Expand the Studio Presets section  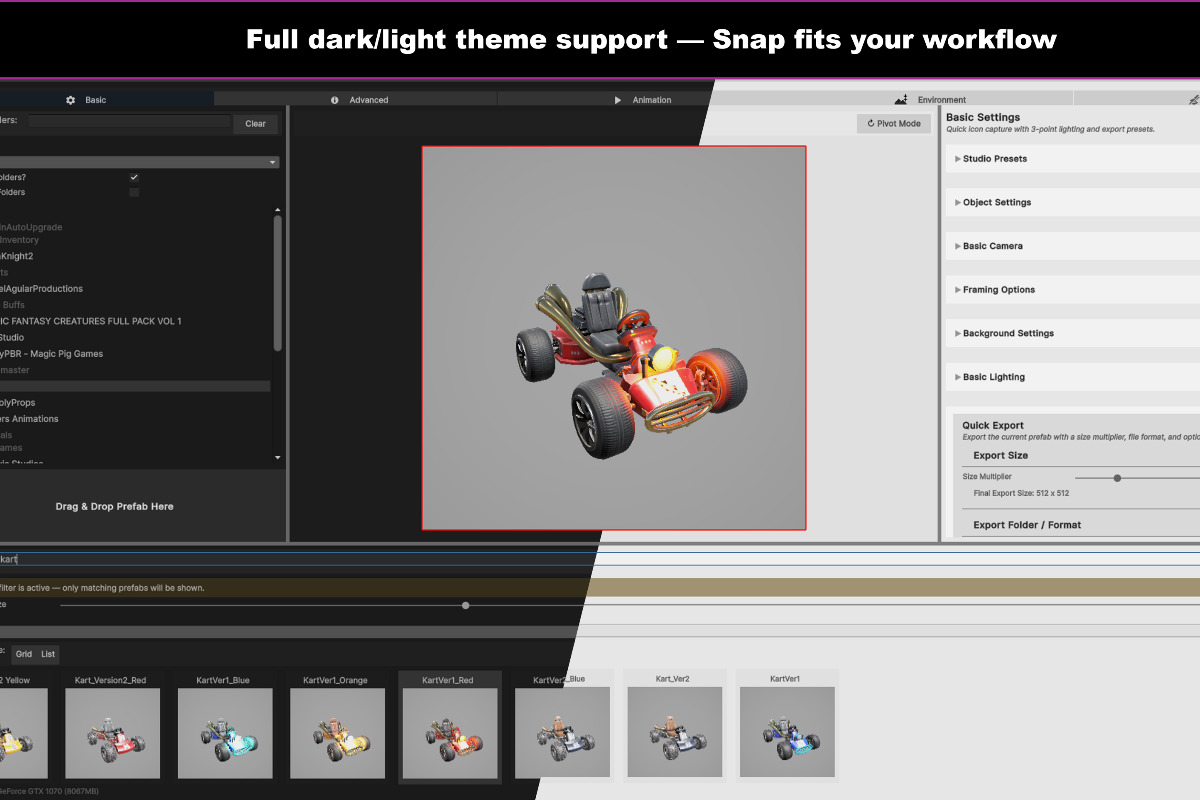pos(994,159)
